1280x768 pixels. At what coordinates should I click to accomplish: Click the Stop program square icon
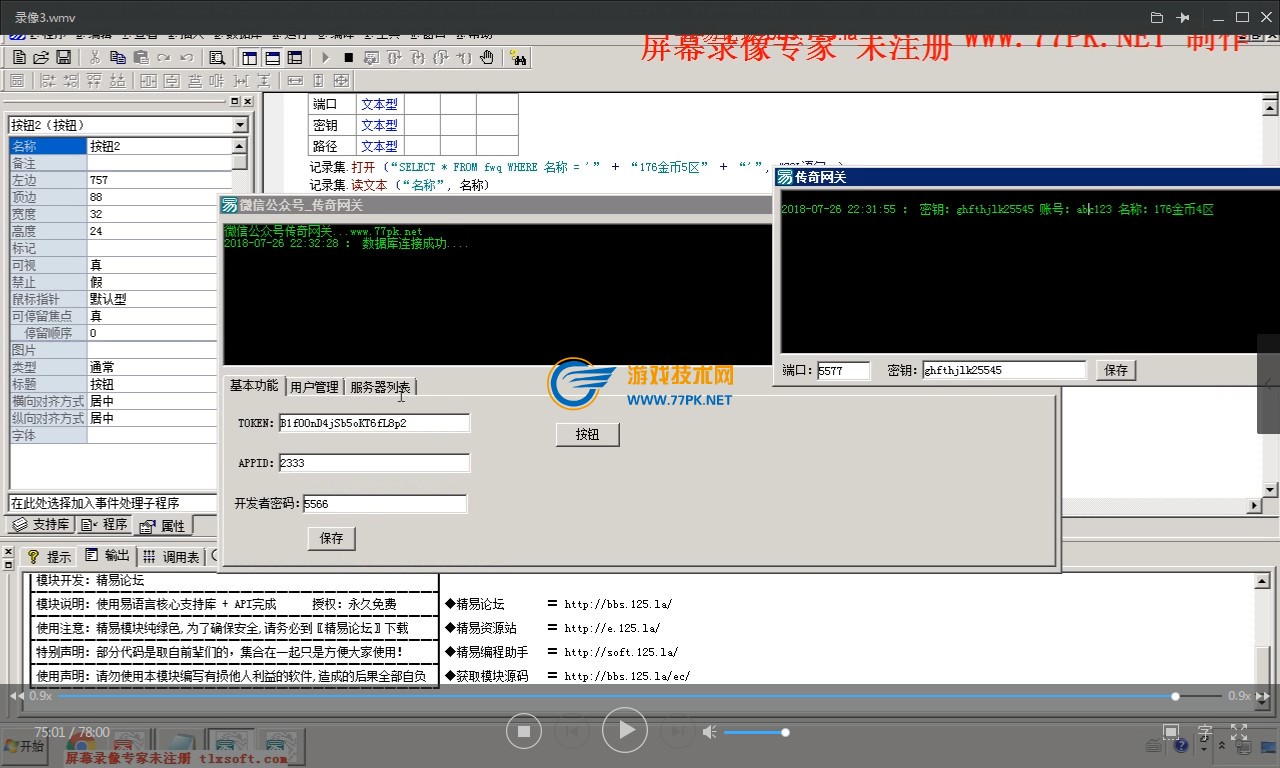pyautogui.click(x=348, y=58)
